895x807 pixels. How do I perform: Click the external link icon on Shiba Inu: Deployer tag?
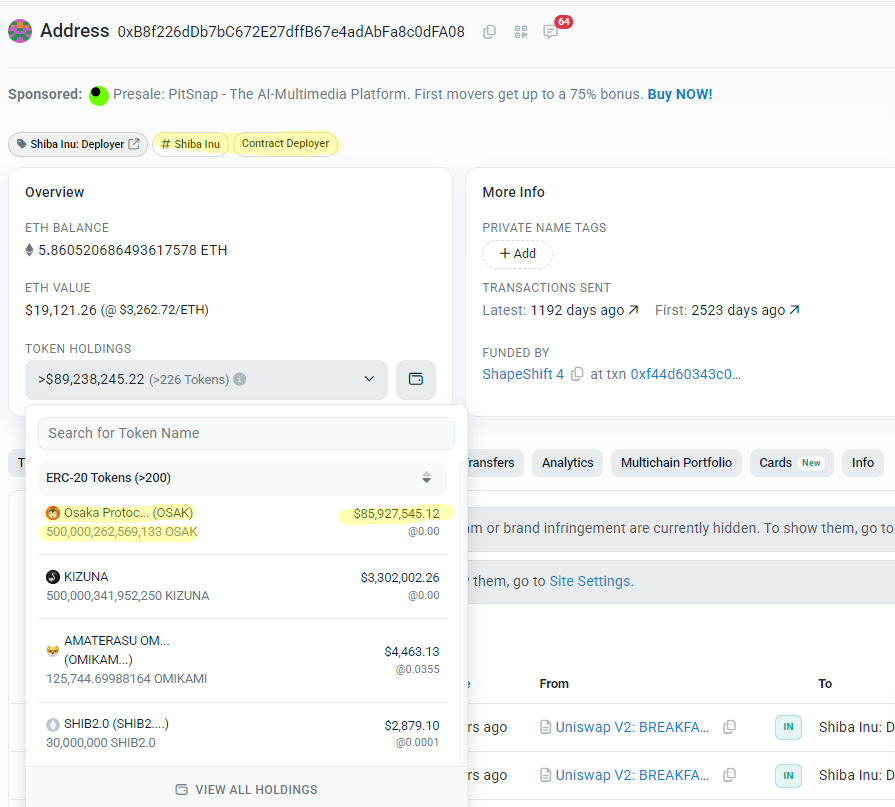(x=134, y=144)
